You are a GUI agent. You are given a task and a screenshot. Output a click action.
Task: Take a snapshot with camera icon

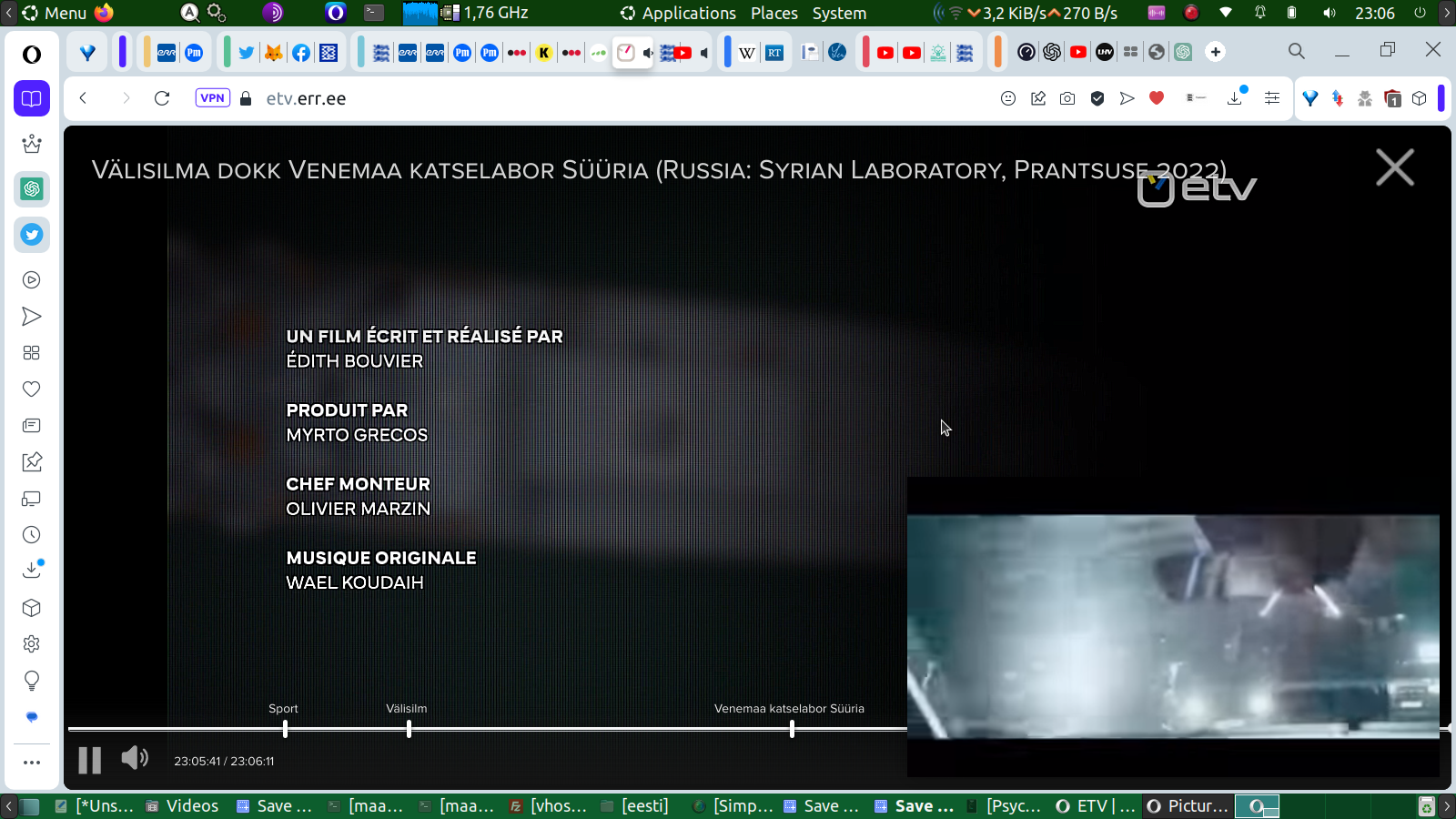pos(1067,98)
